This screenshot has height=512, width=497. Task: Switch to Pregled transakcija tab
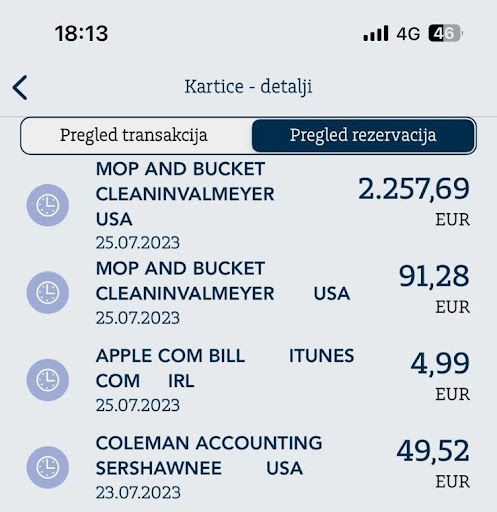pyautogui.click(x=134, y=136)
